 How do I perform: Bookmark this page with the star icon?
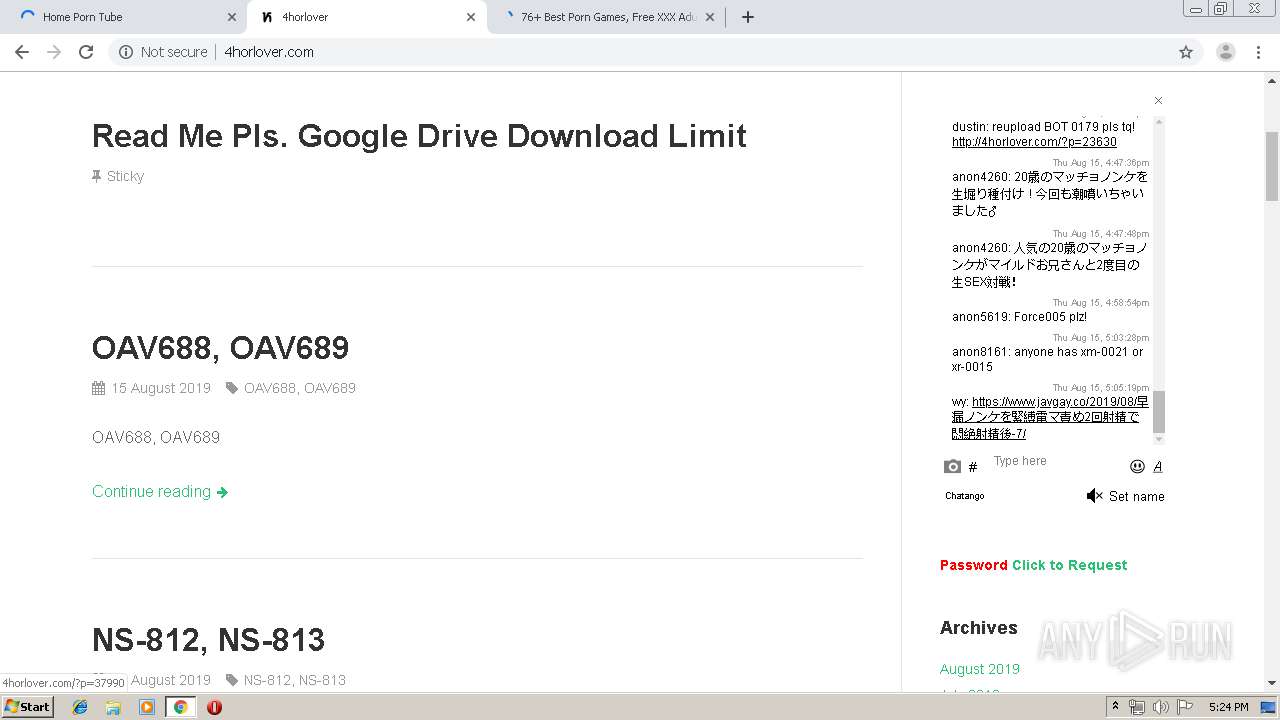tap(1186, 52)
